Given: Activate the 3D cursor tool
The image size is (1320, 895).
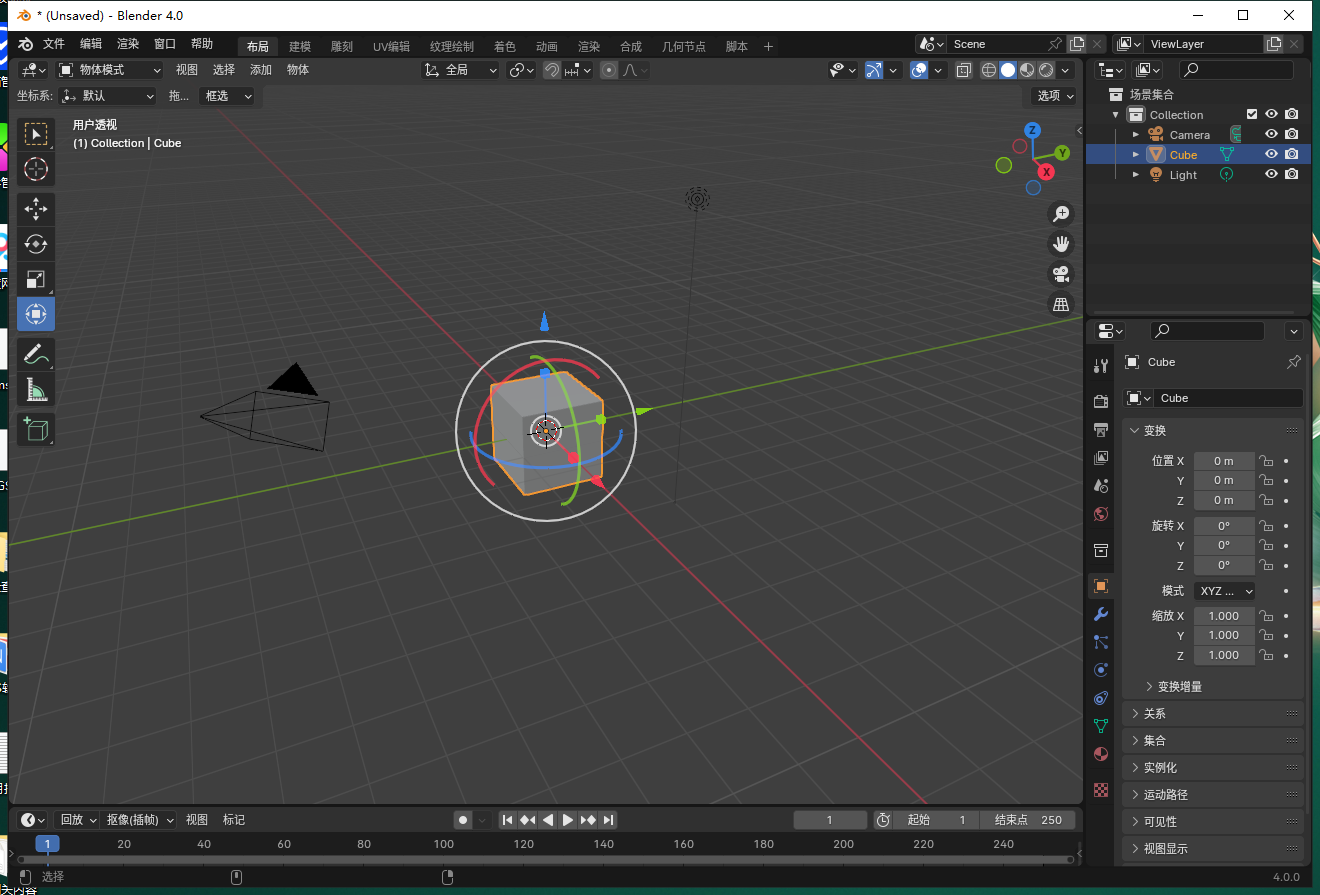Looking at the screenshot, I should [x=36, y=170].
